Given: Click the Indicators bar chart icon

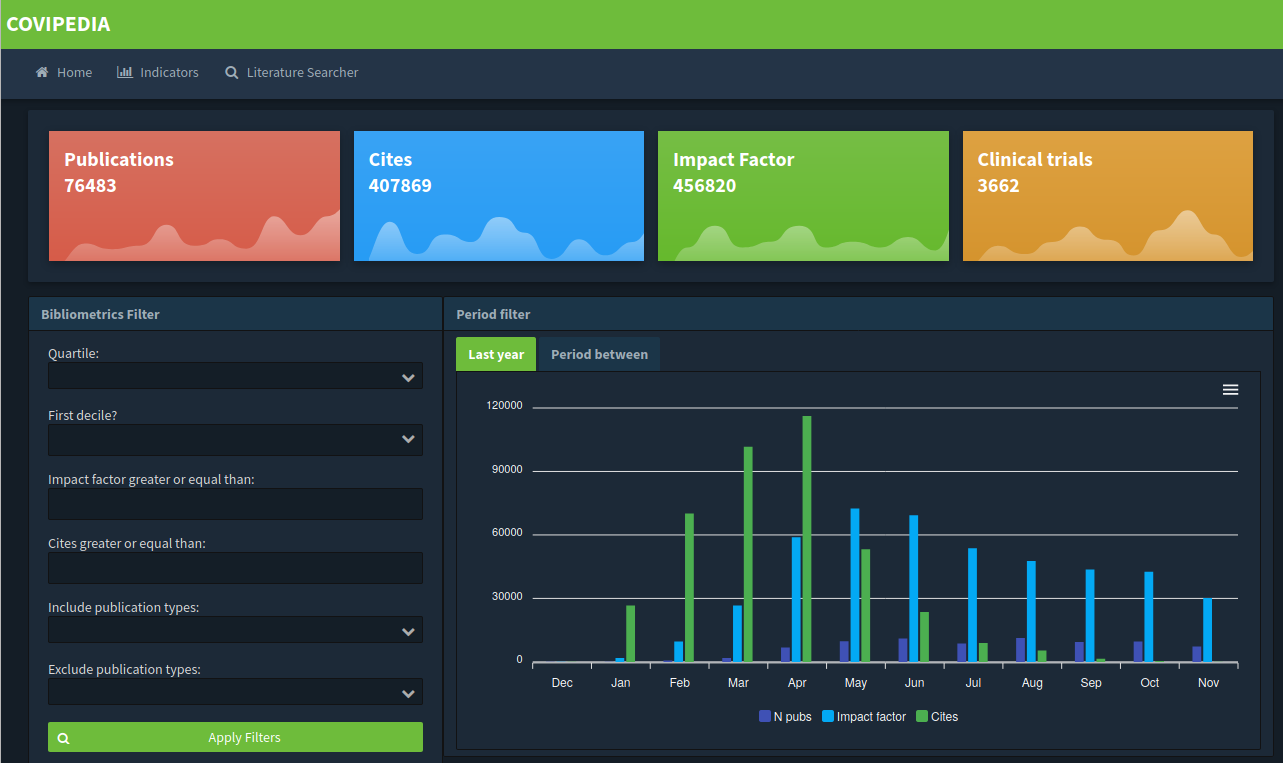Looking at the screenshot, I should (x=125, y=72).
